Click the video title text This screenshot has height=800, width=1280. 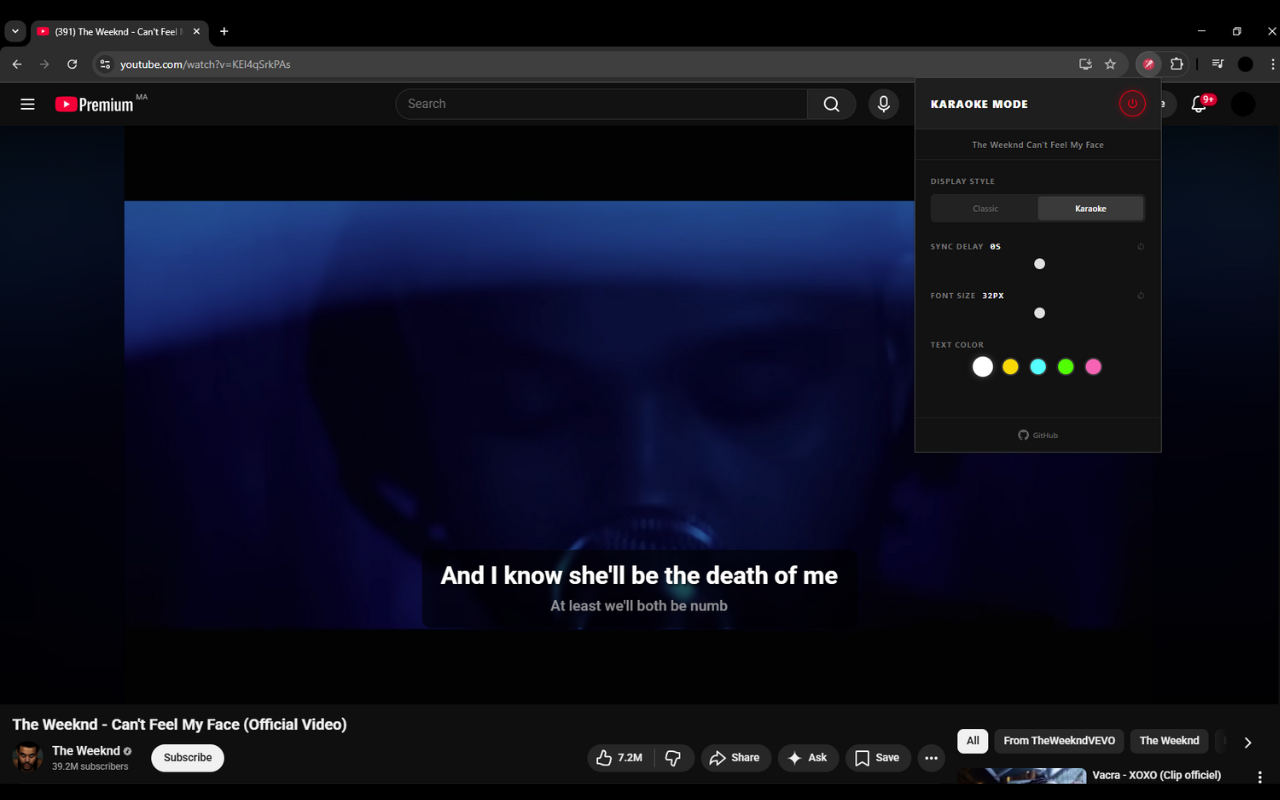(180, 724)
